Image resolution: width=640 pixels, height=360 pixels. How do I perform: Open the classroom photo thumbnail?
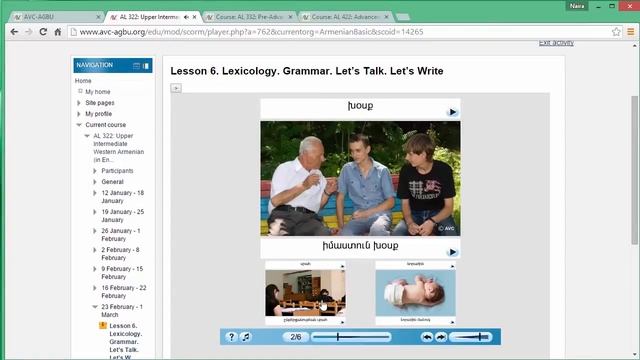tap(305, 293)
